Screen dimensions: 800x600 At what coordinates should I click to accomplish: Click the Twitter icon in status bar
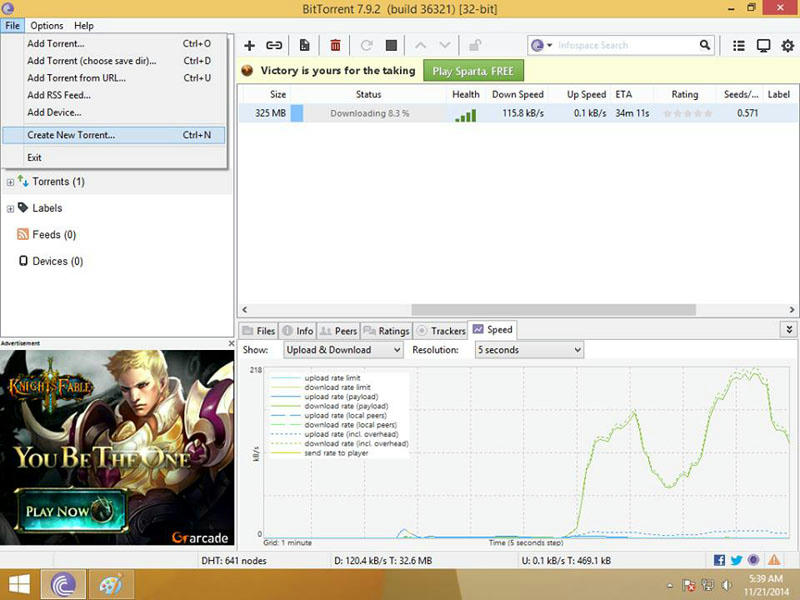click(x=736, y=560)
